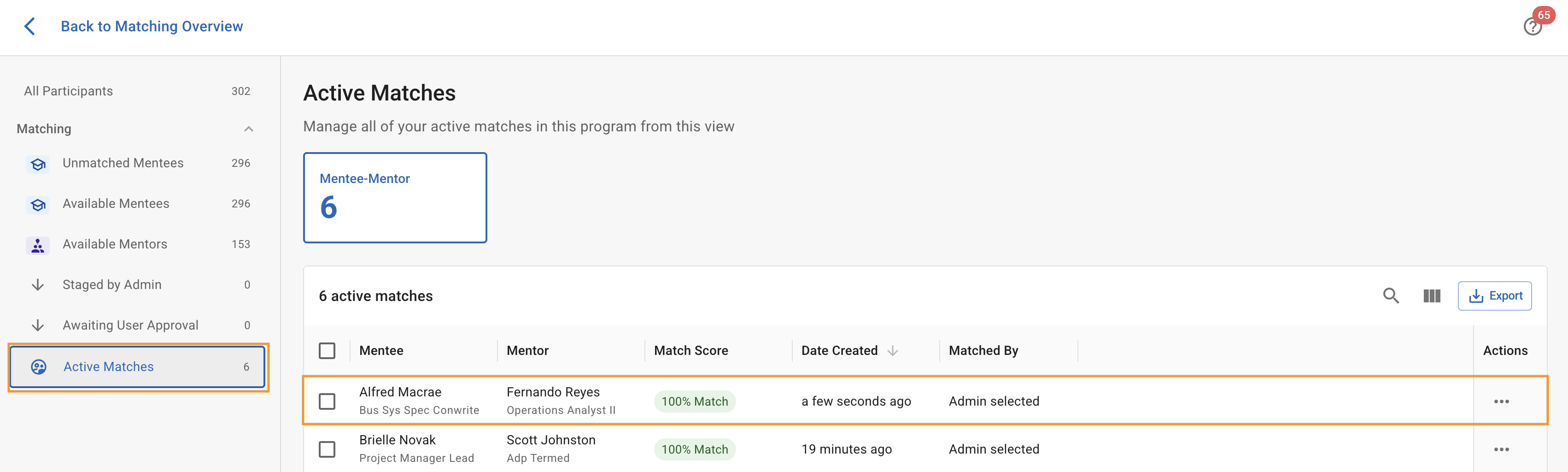Open the help question mark icon
Image resolution: width=1568 pixels, height=472 pixels.
point(1532,27)
